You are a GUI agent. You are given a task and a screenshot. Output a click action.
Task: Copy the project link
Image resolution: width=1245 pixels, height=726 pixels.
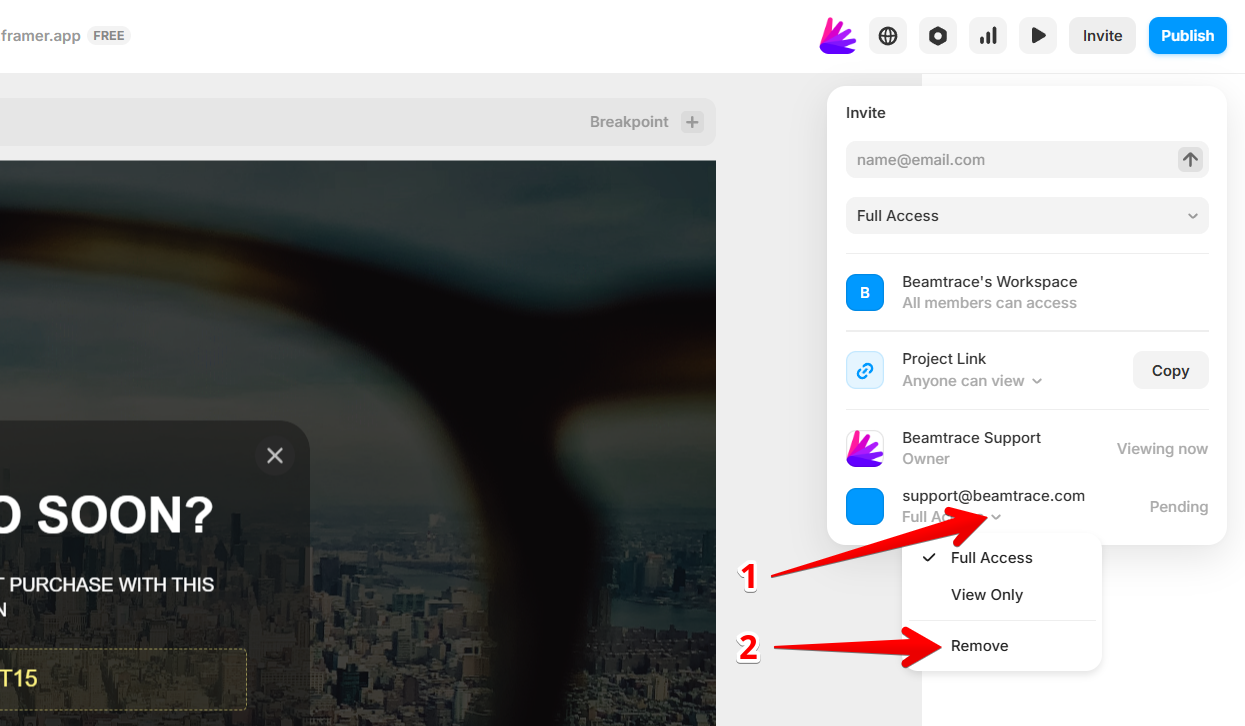pyautogui.click(x=1170, y=370)
